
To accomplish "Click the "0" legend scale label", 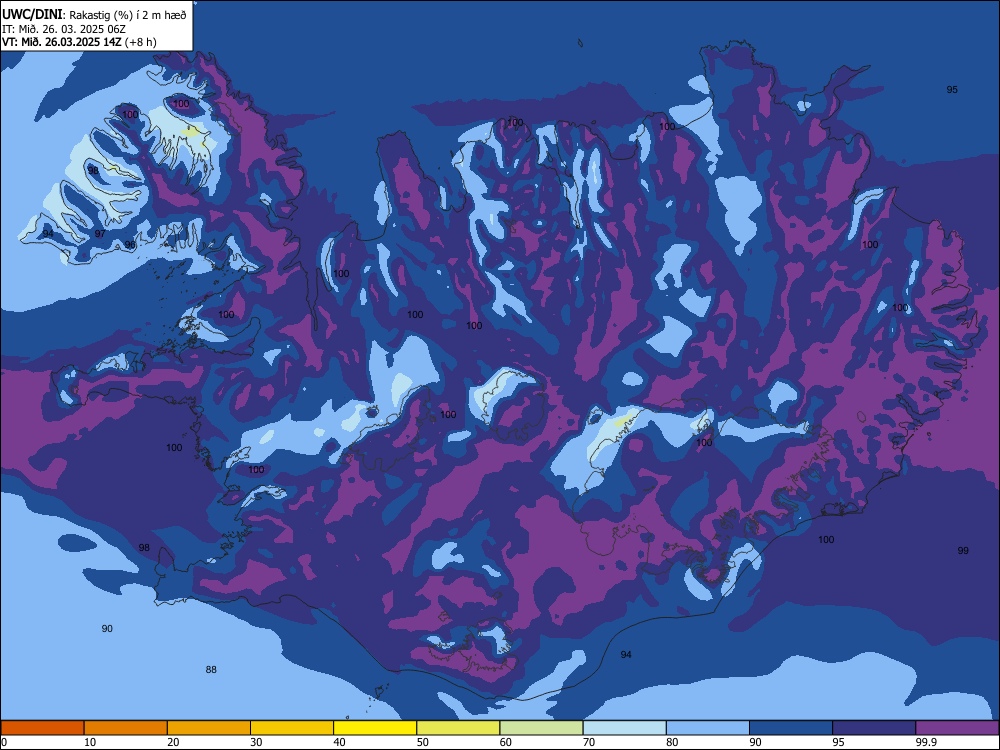I will (x=4, y=742).
